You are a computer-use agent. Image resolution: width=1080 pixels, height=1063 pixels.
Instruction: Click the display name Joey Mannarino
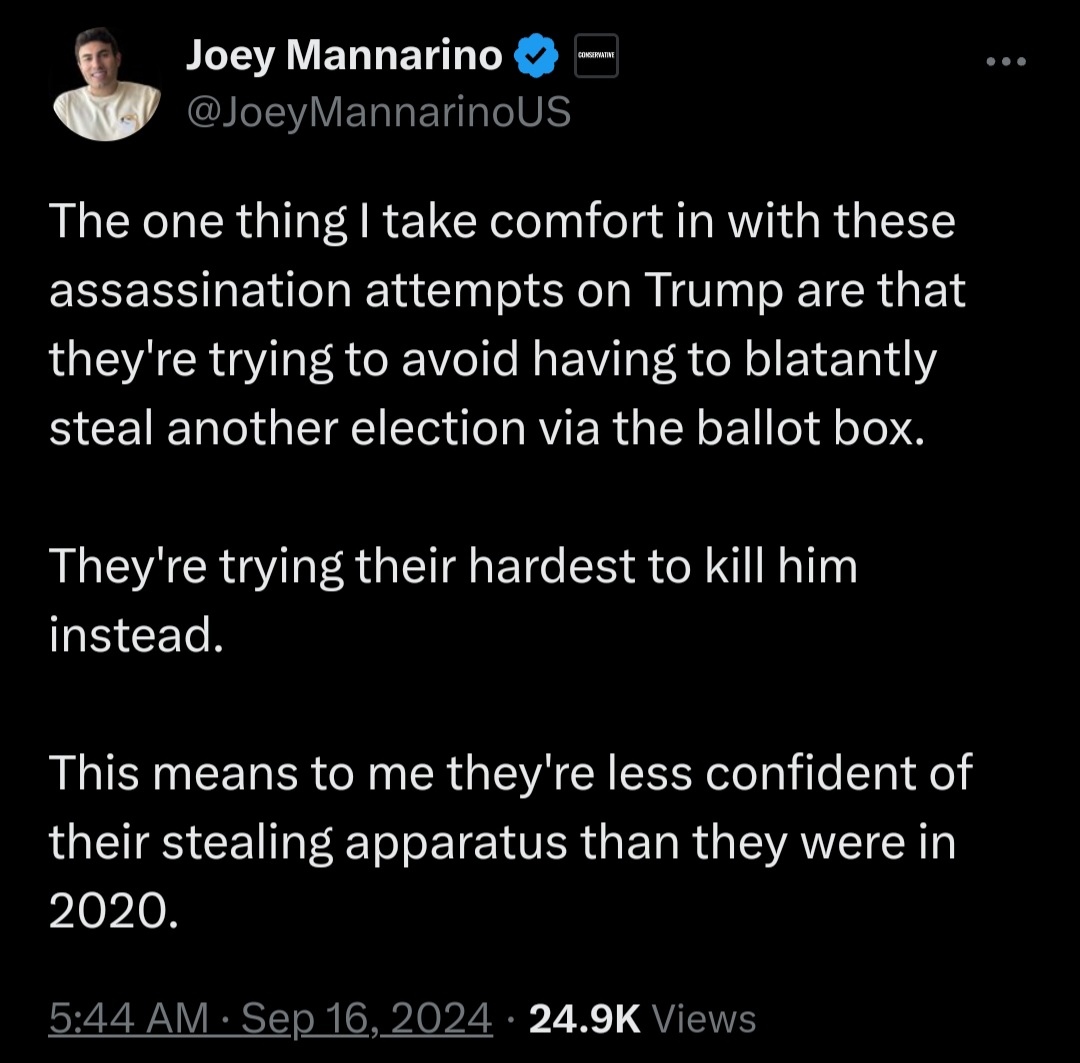[x=343, y=58]
